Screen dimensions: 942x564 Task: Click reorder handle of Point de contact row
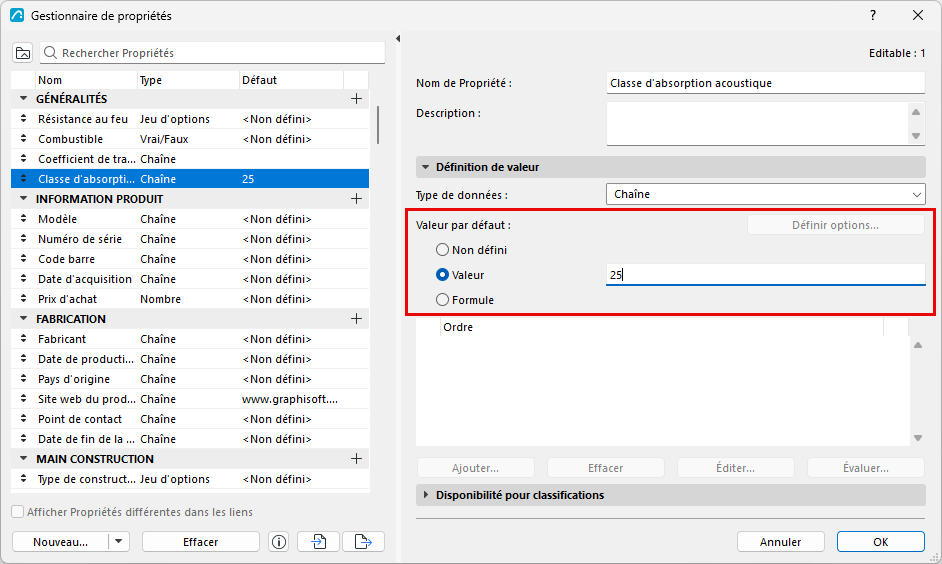point(23,419)
